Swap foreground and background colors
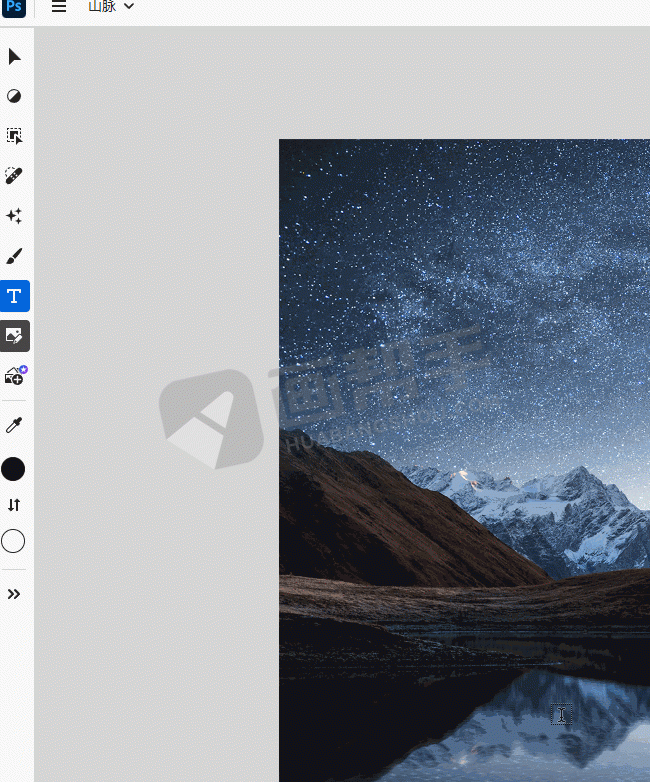The image size is (650, 782). [x=14, y=505]
